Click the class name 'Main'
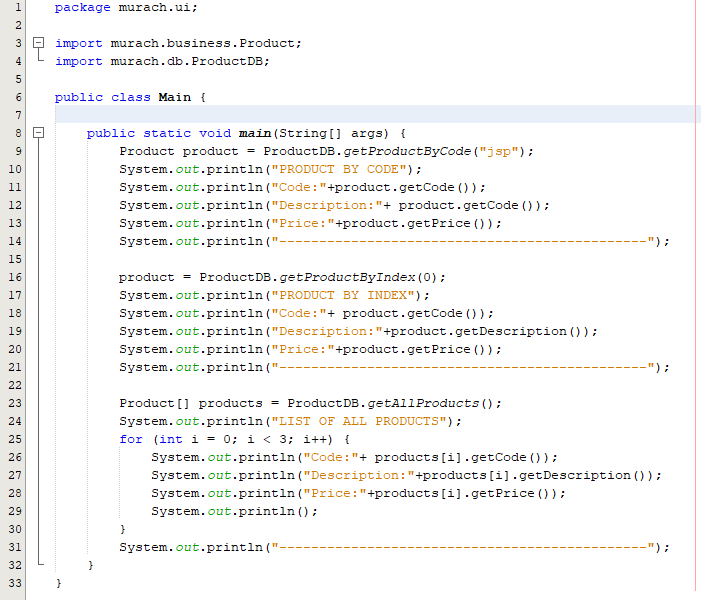This screenshot has height=600, width=701. tap(174, 97)
